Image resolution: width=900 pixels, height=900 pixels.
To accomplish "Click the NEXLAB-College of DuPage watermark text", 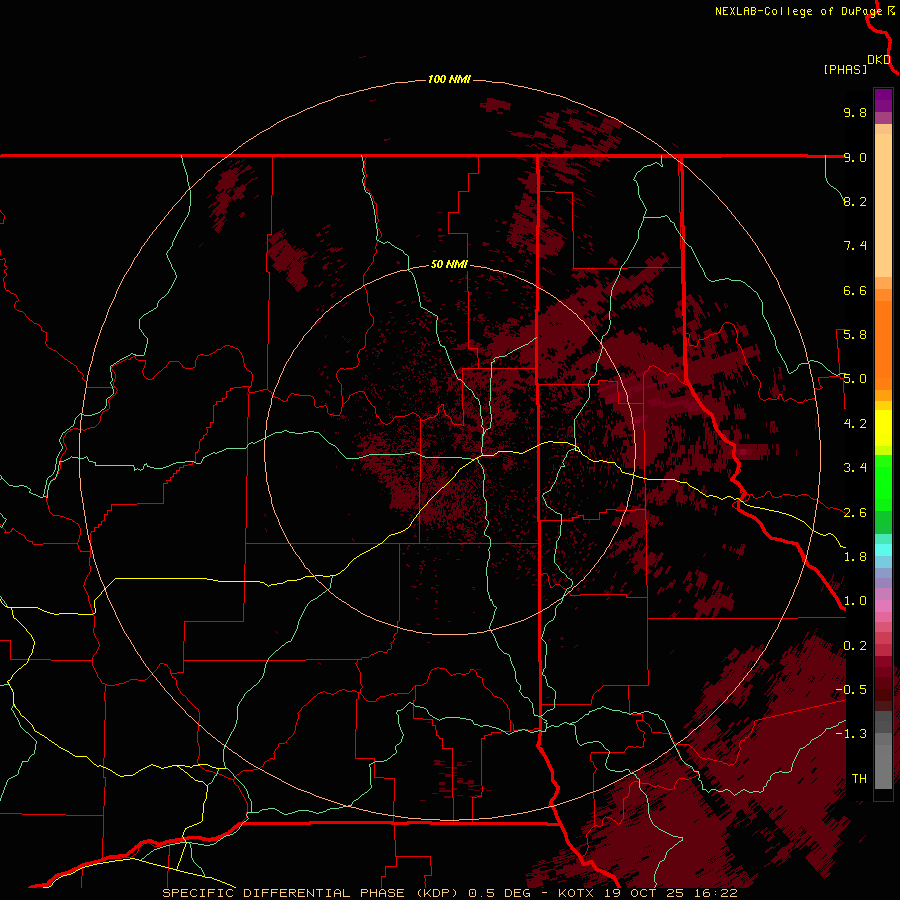I will click(x=800, y=11).
